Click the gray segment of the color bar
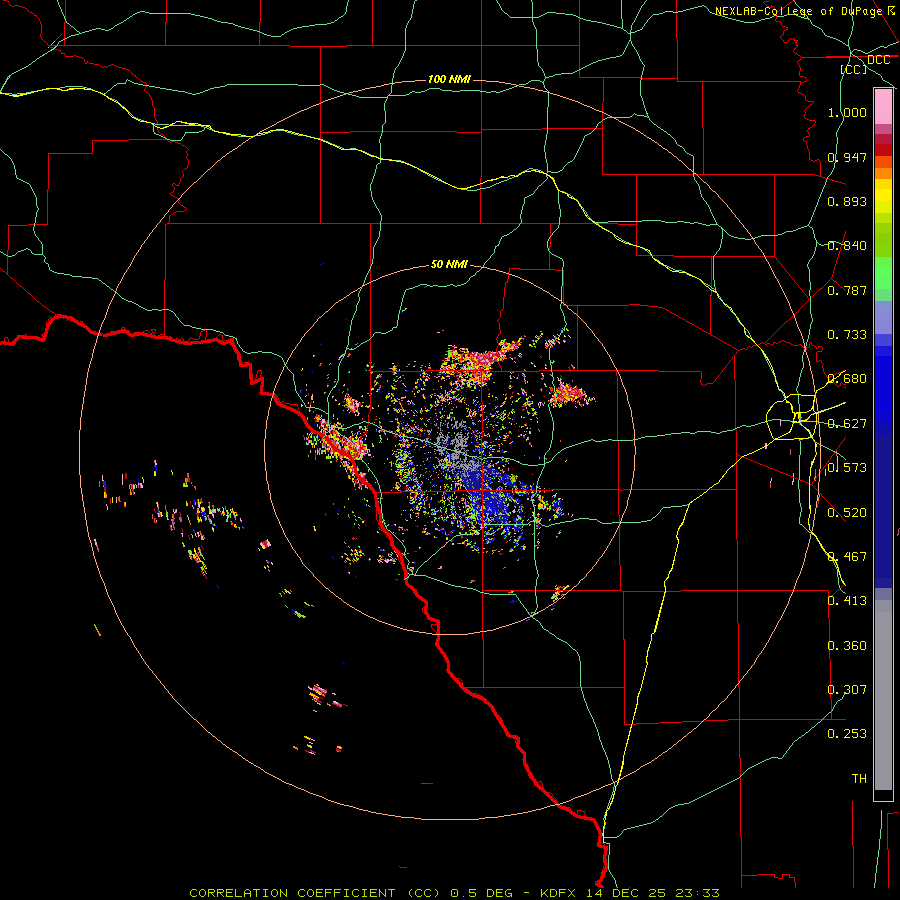 883,695
